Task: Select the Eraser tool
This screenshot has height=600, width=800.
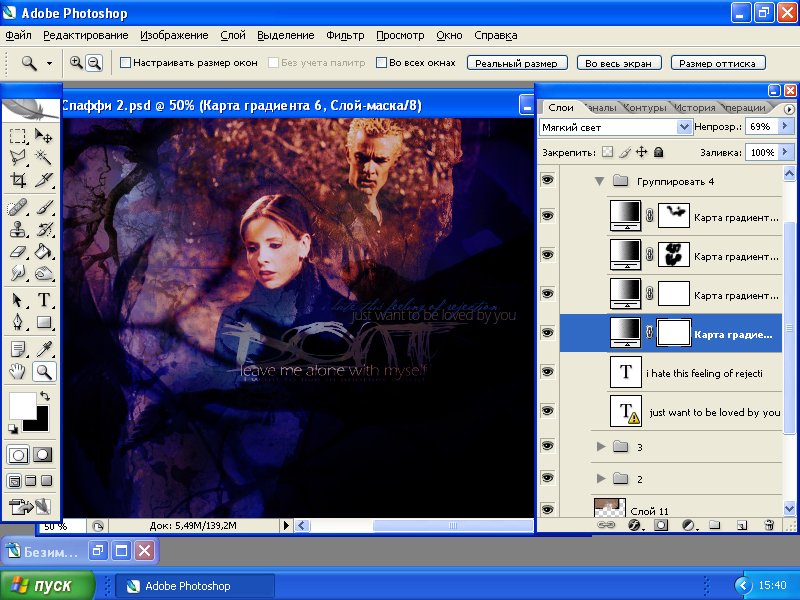Action: pyautogui.click(x=18, y=252)
